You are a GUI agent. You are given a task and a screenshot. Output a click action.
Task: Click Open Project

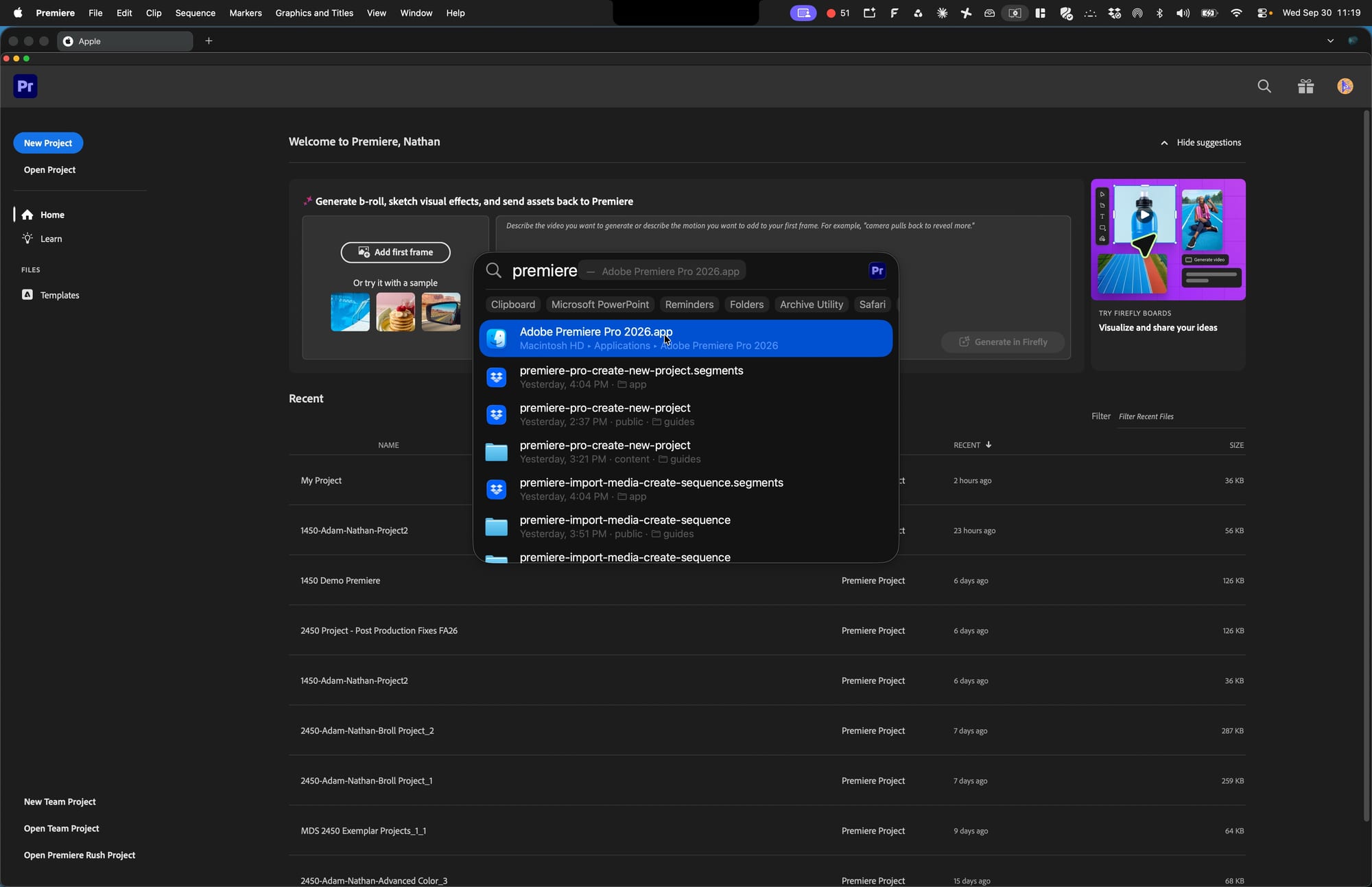point(49,169)
